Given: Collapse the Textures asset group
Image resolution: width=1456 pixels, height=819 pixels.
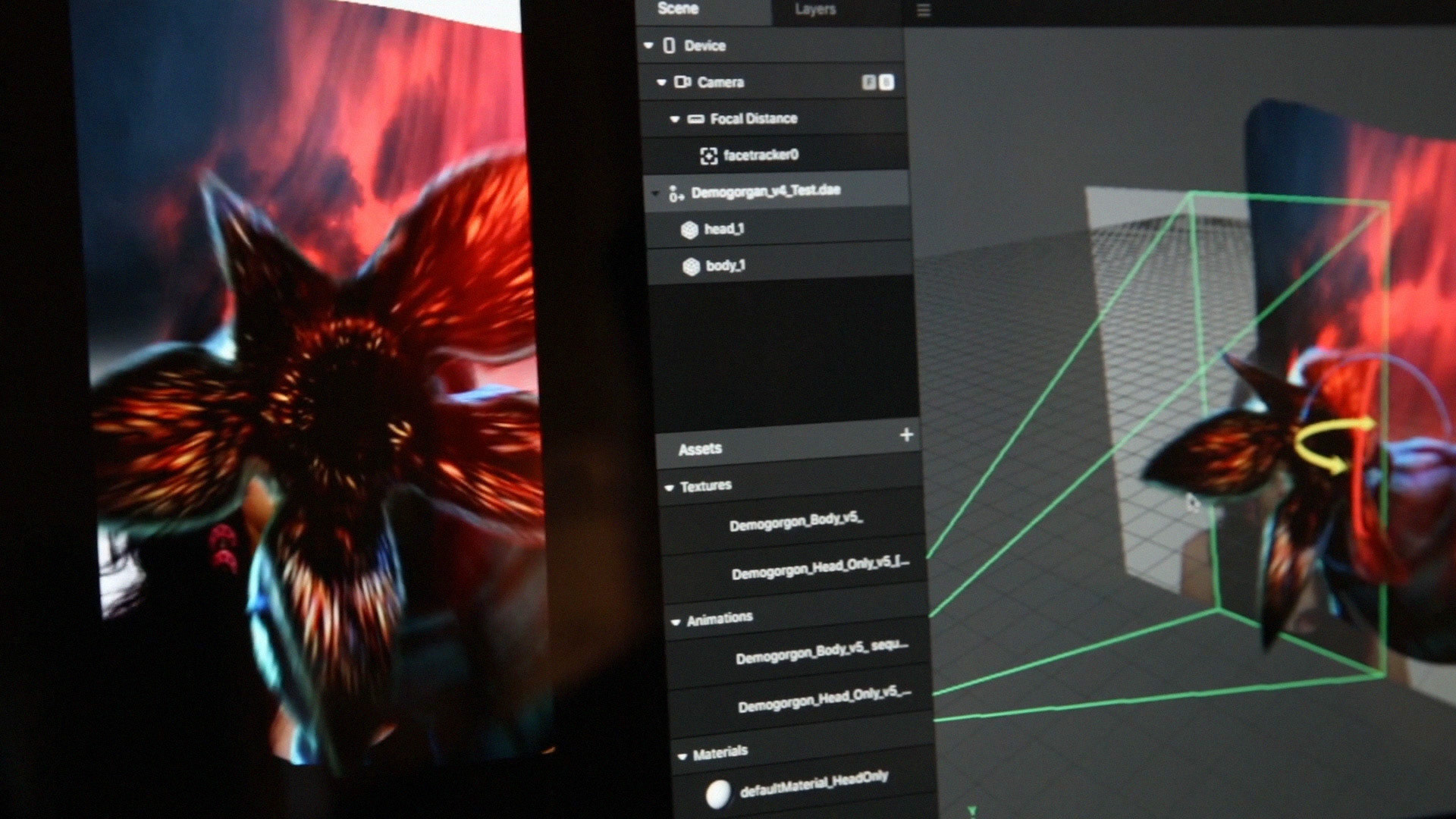Looking at the screenshot, I should (669, 488).
